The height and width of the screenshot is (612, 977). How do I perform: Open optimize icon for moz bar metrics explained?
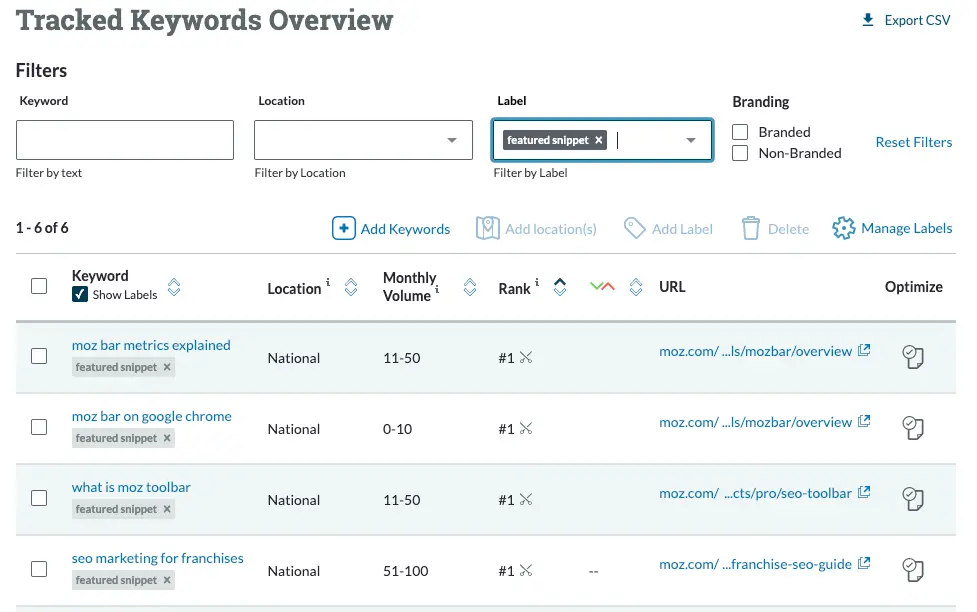[x=912, y=358]
